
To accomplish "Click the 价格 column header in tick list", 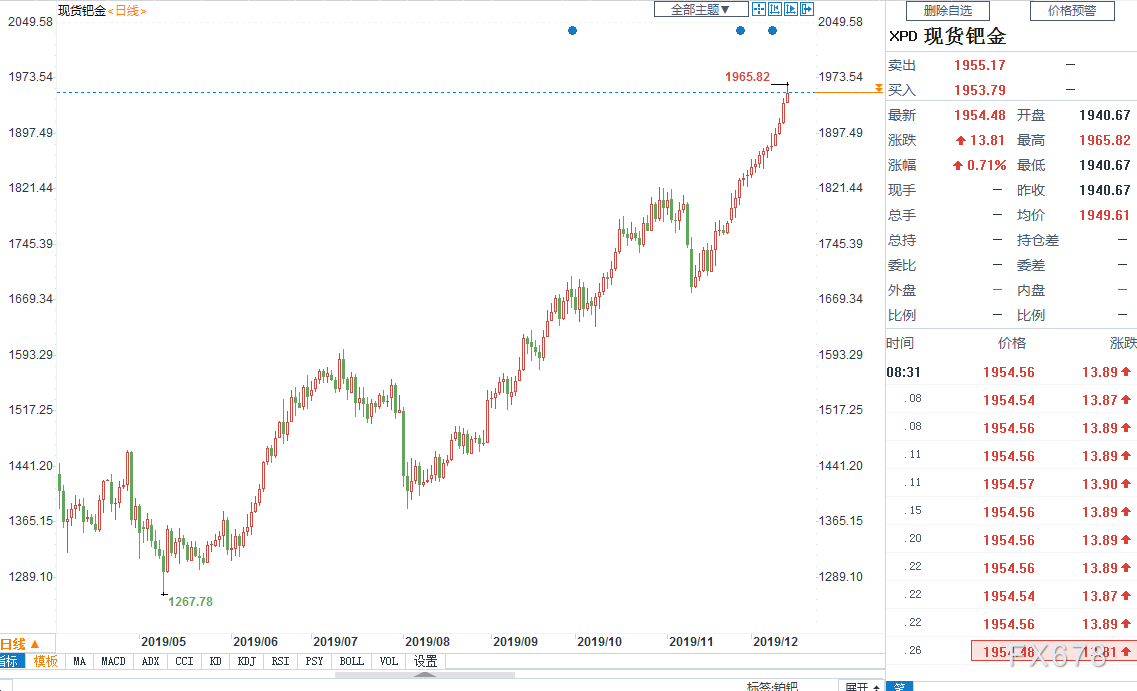I will pyautogui.click(x=1012, y=344).
